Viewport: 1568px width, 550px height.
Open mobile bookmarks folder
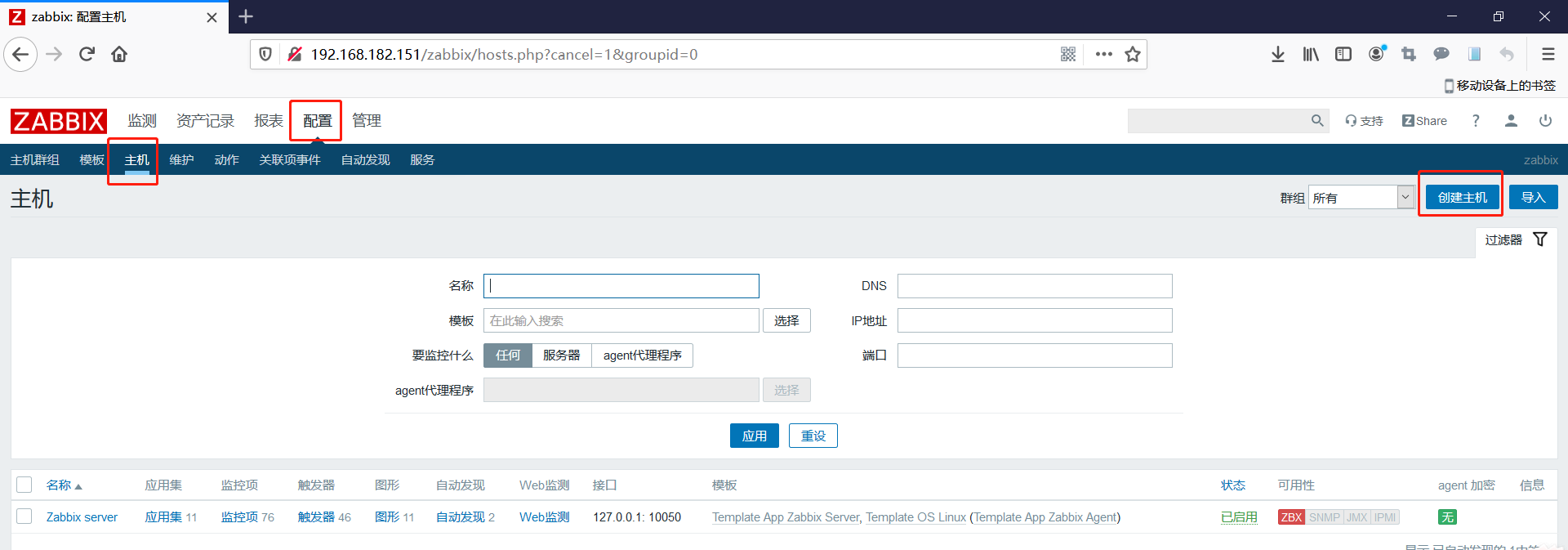[1500, 86]
